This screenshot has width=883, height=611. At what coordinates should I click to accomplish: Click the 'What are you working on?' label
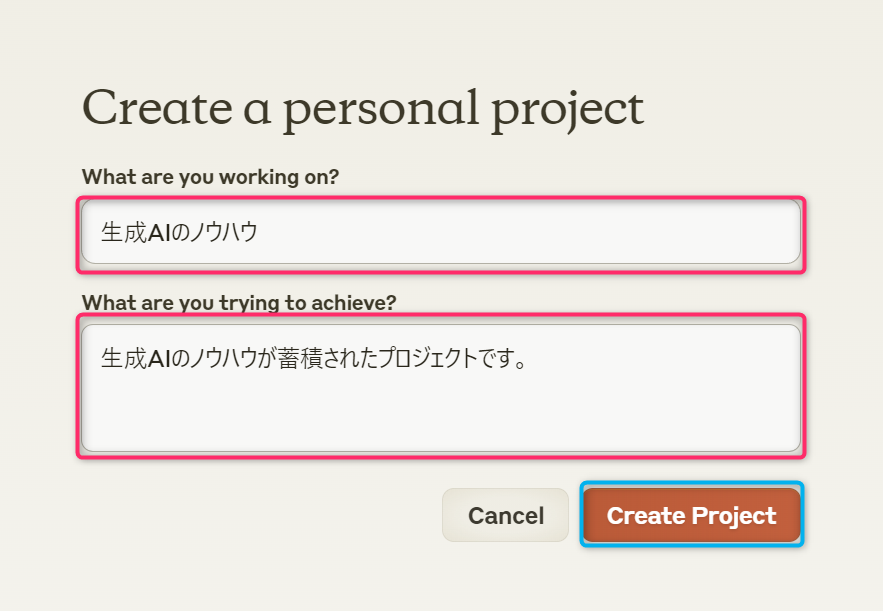(212, 176)
